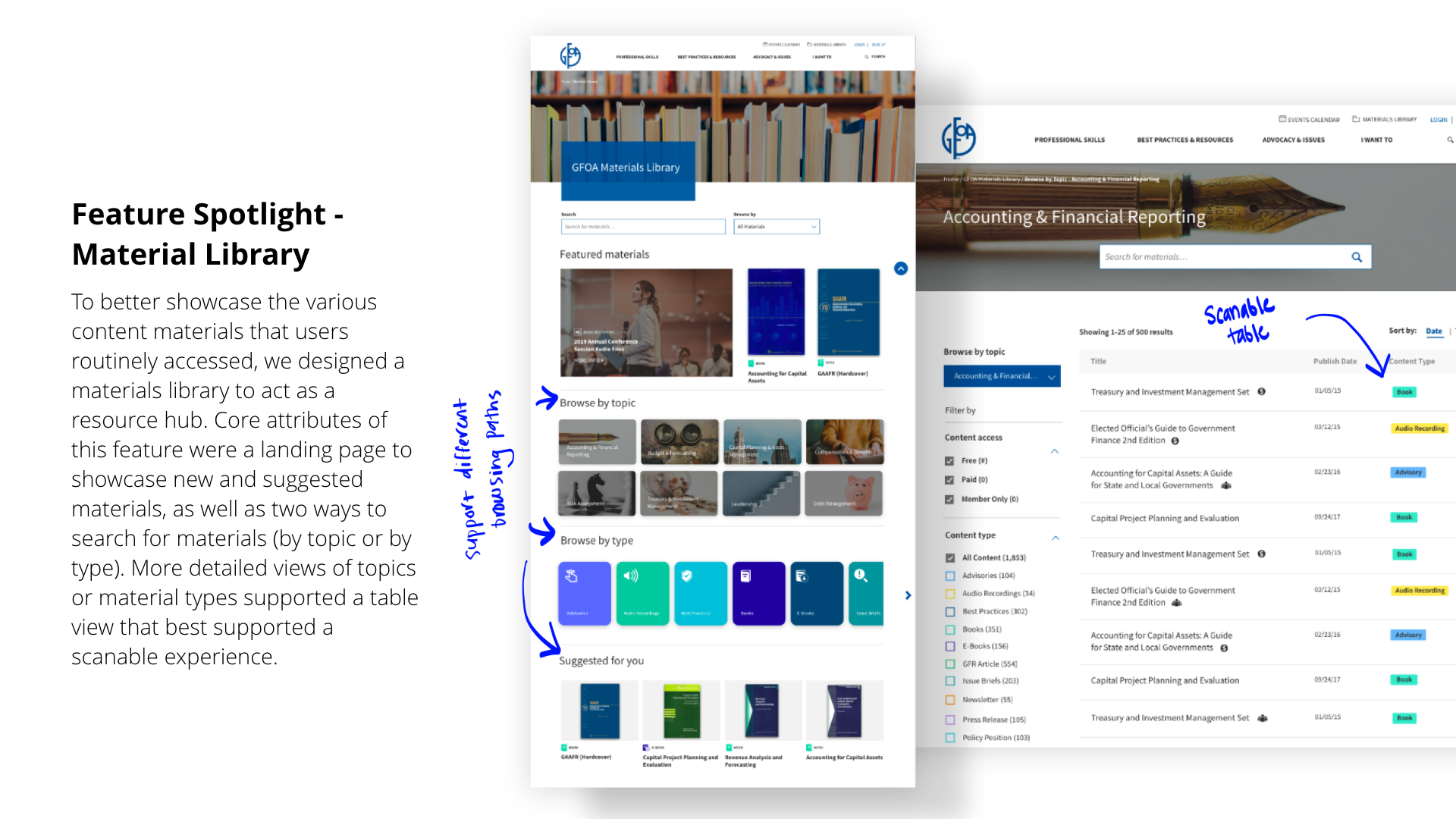
Task: Open GFOA logo in the landing page mockup
Action: pyautogui.click(x=570, y=55)
